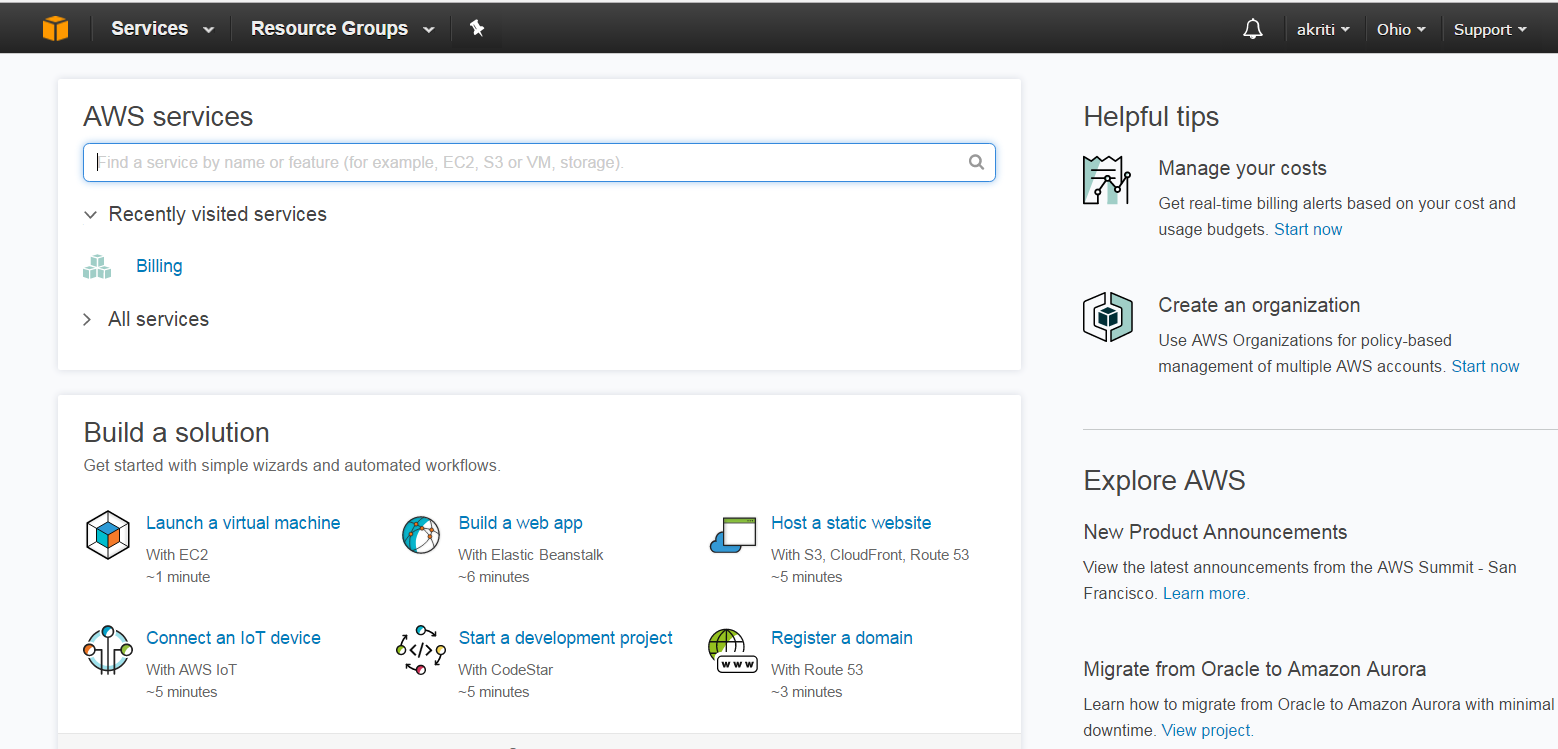Click the Manage your costs chart icon
1558x749 pixels.
(1107, 181)
